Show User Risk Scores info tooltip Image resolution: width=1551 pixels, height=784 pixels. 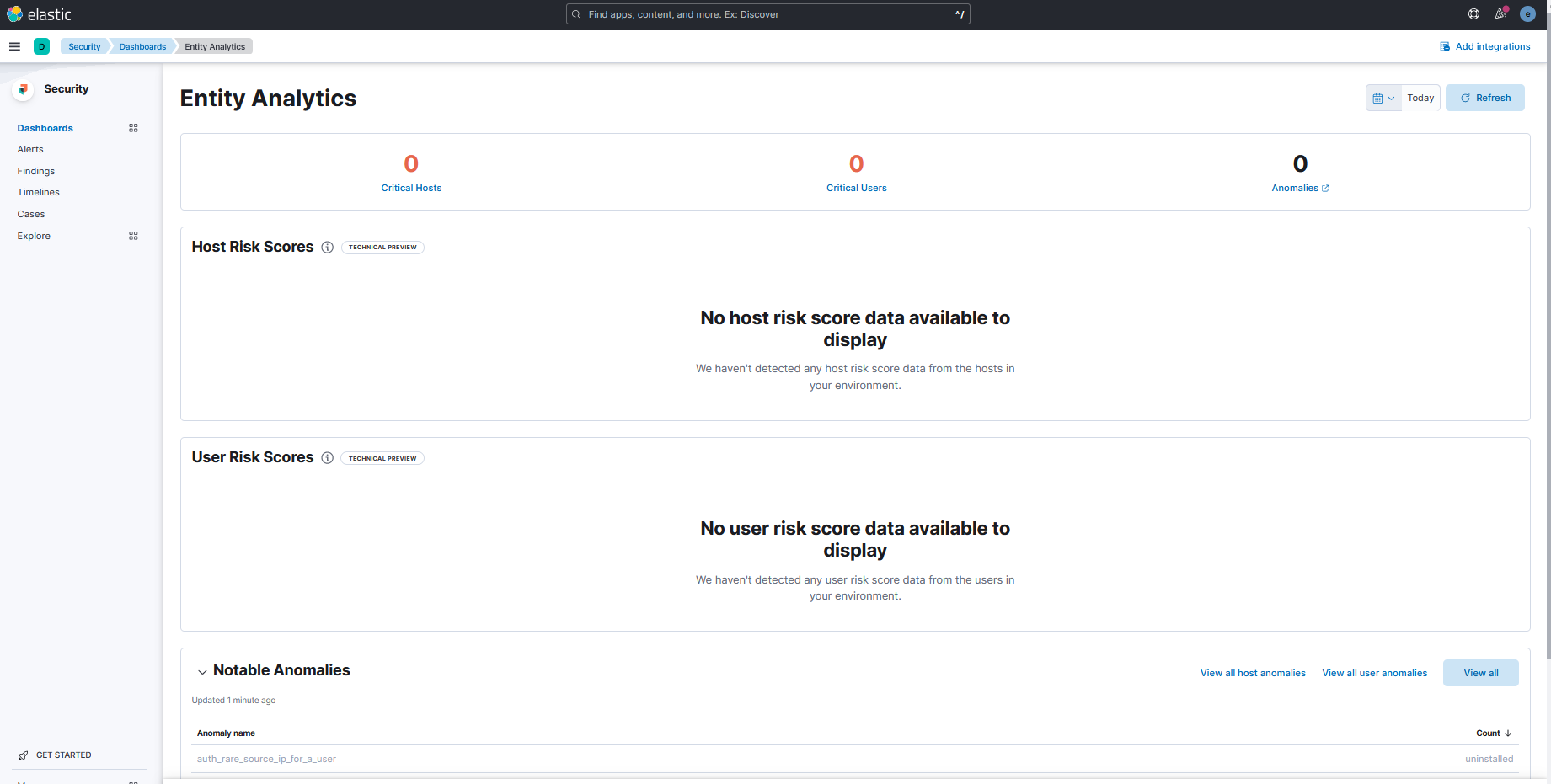pos(328,458)
